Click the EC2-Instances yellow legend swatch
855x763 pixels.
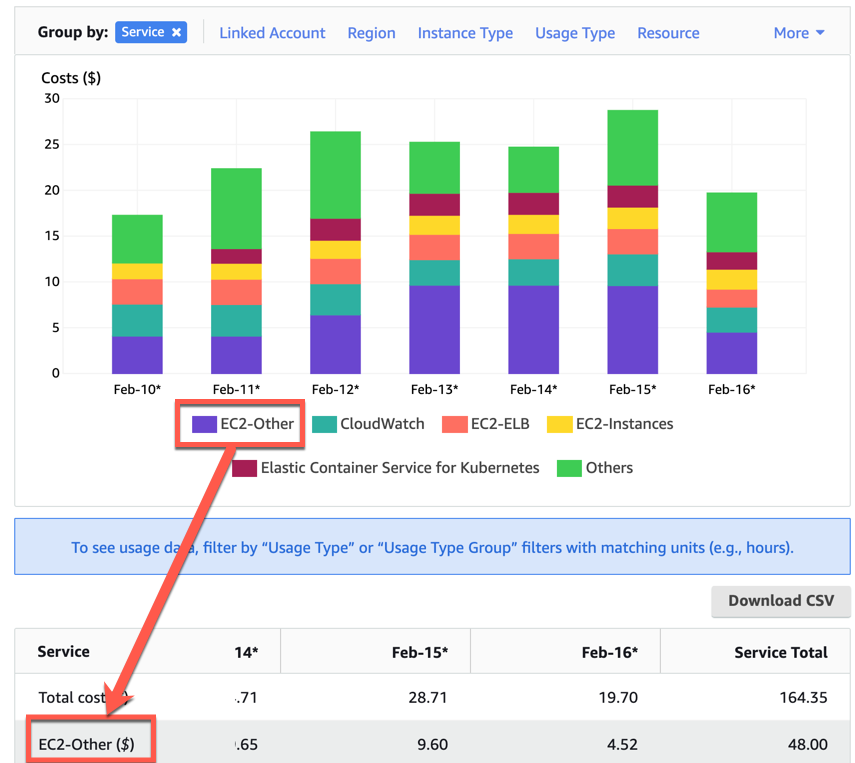[x=560, y=424]
